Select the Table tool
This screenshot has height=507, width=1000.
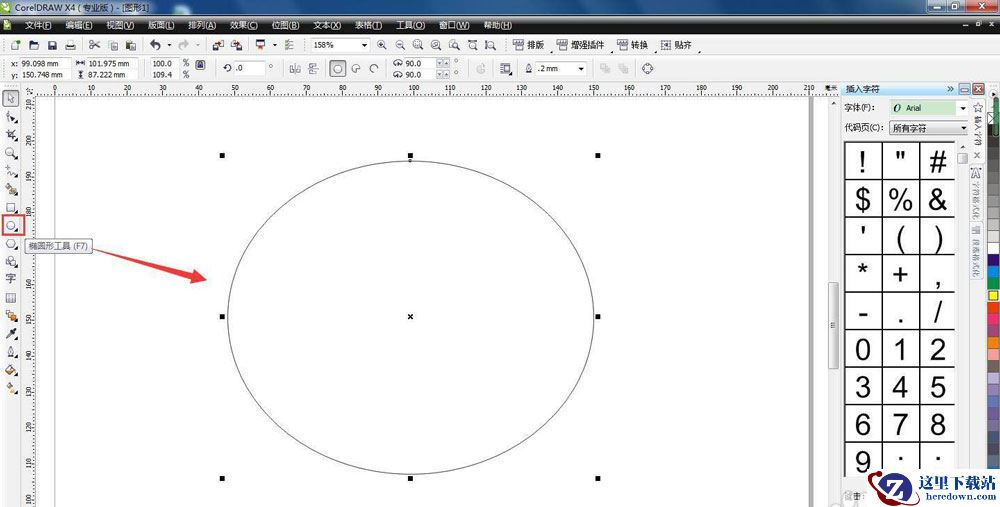(x=11, y=298)
